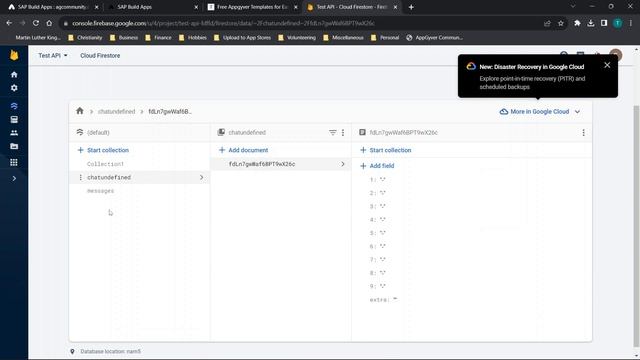640x360 pixels.
Task: Select field 9 value
Action: (382, 286)
